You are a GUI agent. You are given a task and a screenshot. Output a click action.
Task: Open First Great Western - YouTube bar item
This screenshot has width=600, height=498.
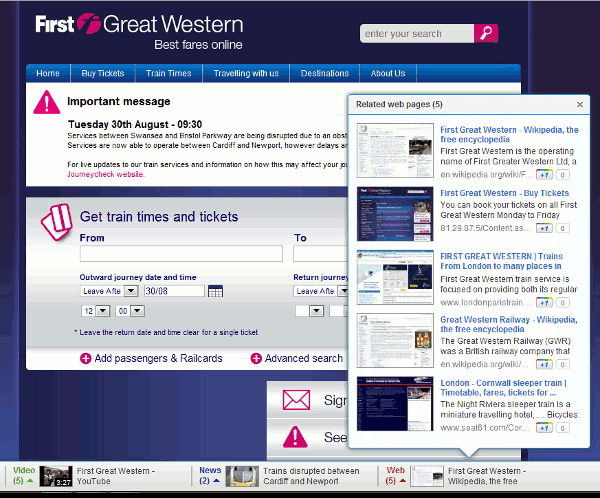[116, 476]
